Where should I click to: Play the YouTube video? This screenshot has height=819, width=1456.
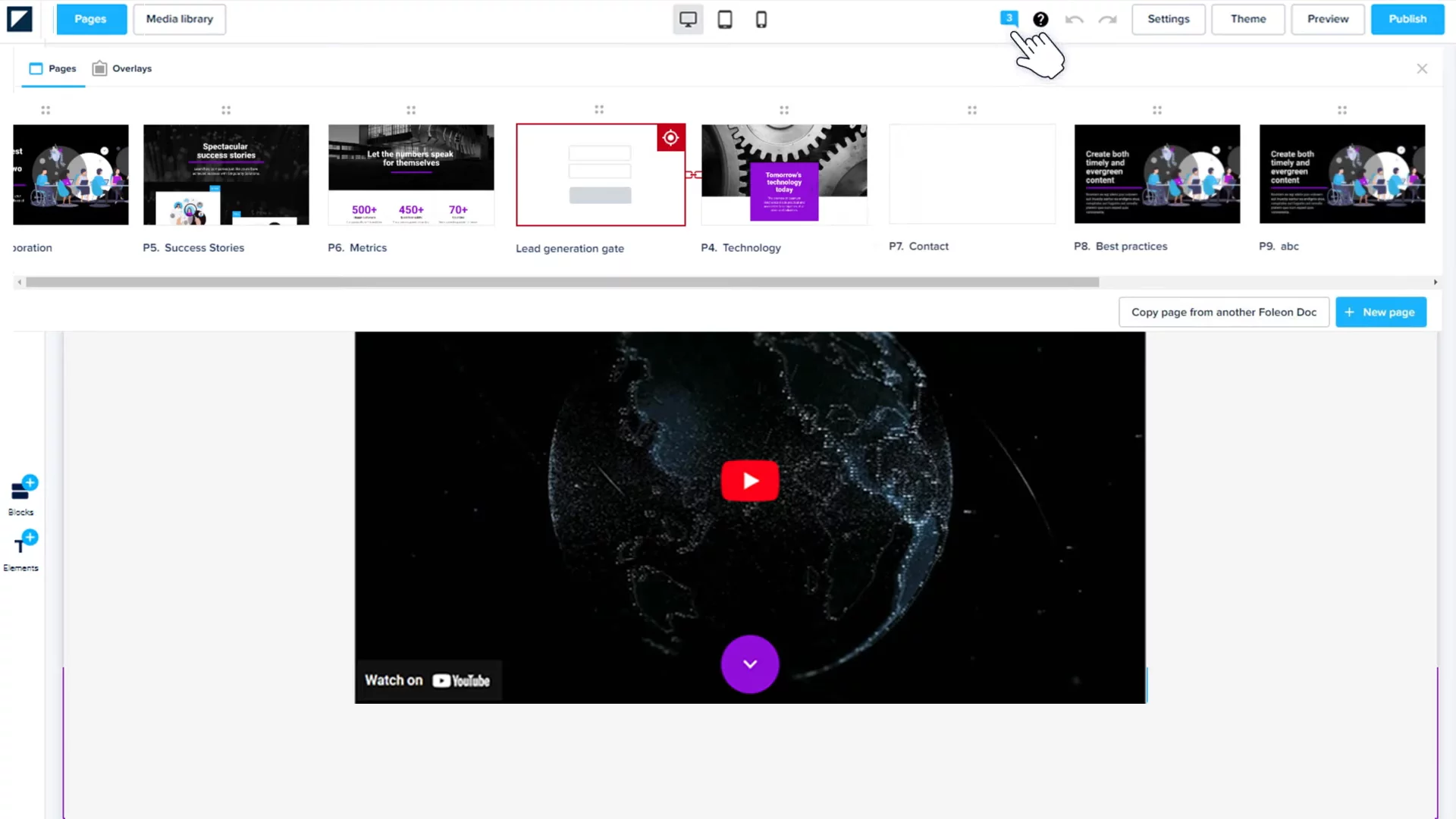click(749, 481)
